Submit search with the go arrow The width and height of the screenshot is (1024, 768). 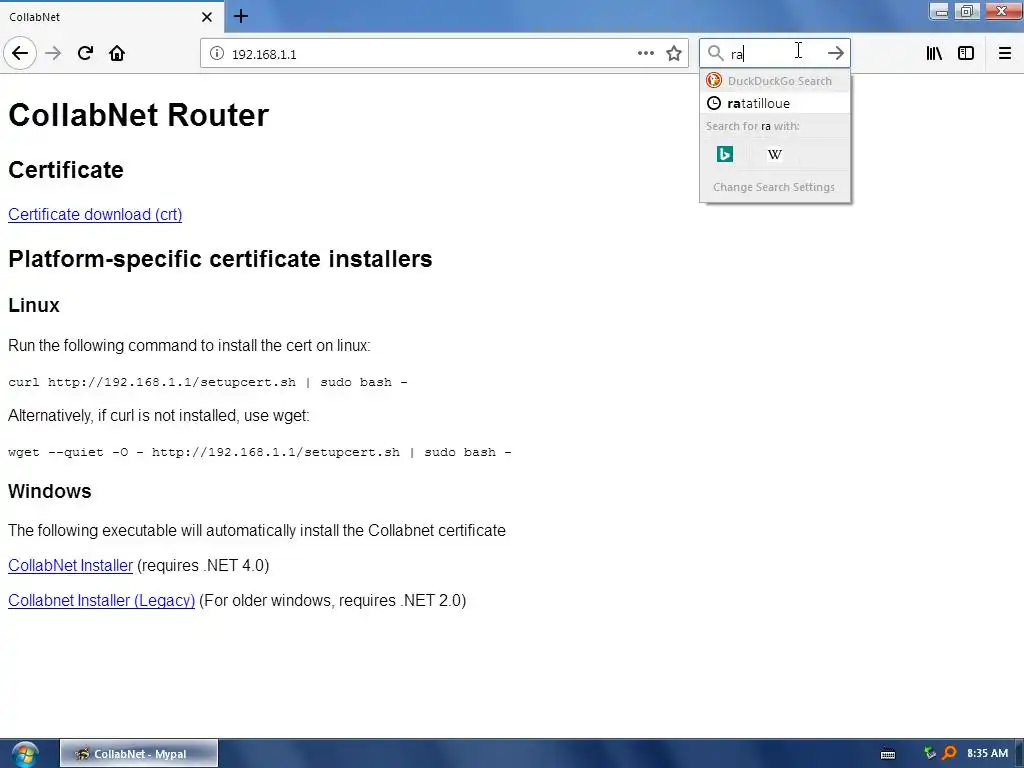[835, 53]
